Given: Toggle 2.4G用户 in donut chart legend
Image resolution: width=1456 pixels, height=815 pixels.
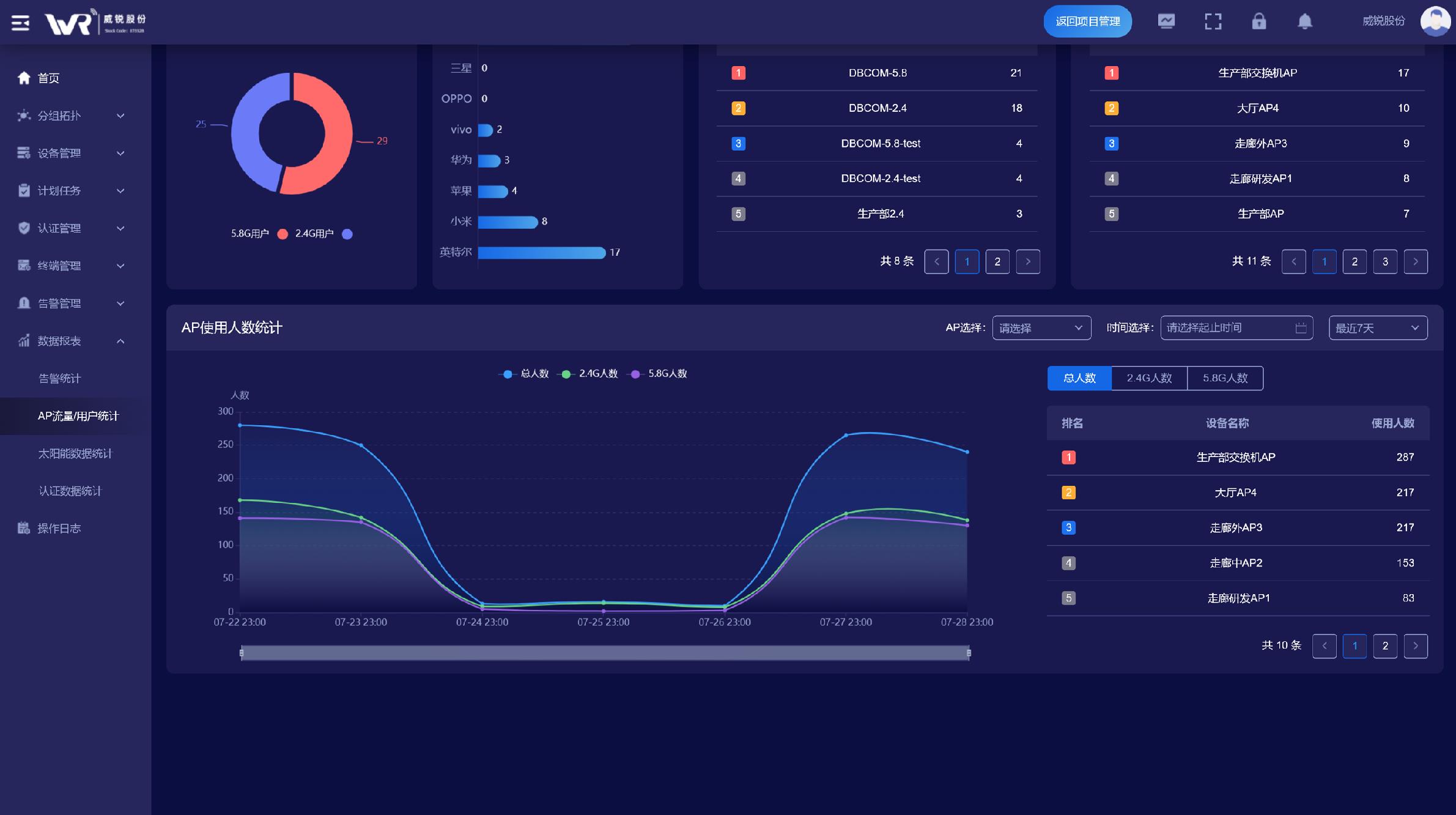Looking at the screenshot, I should pyautogui.click(x=324, y=234).
